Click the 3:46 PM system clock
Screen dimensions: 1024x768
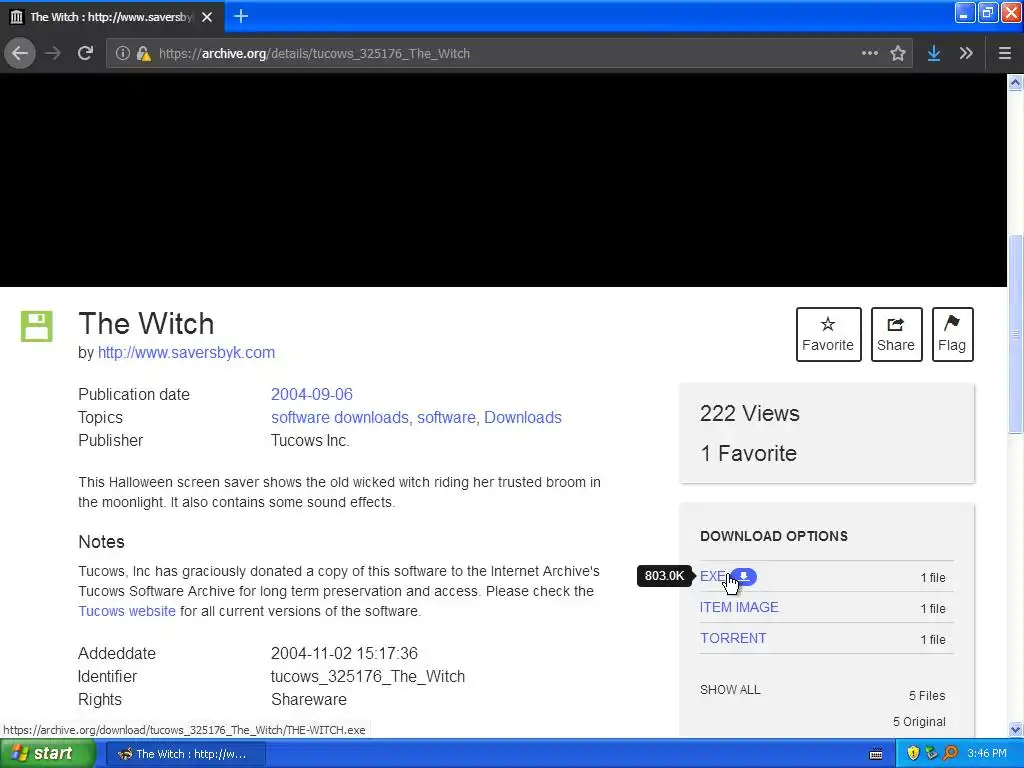point(987,754)
